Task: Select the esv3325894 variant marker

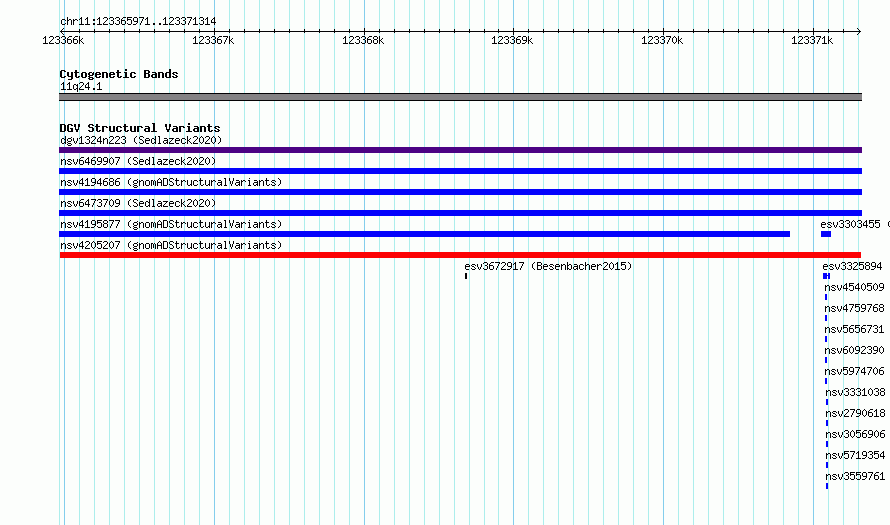Action: tap(826, 276)
